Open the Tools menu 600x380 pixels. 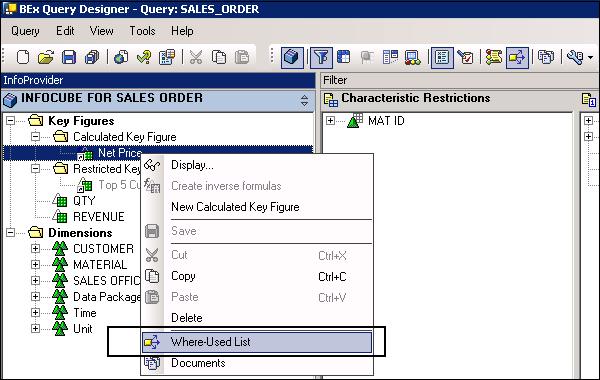pos(142,31)
